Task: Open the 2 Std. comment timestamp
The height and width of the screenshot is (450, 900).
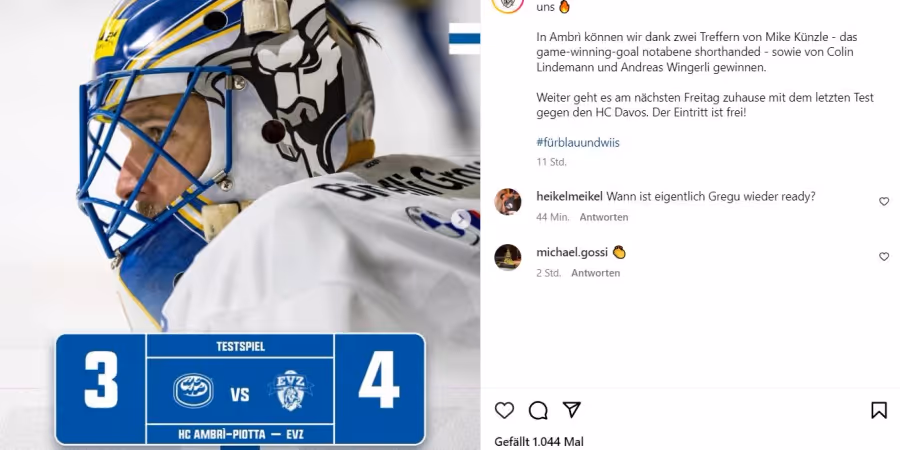Action: [549, 273]
